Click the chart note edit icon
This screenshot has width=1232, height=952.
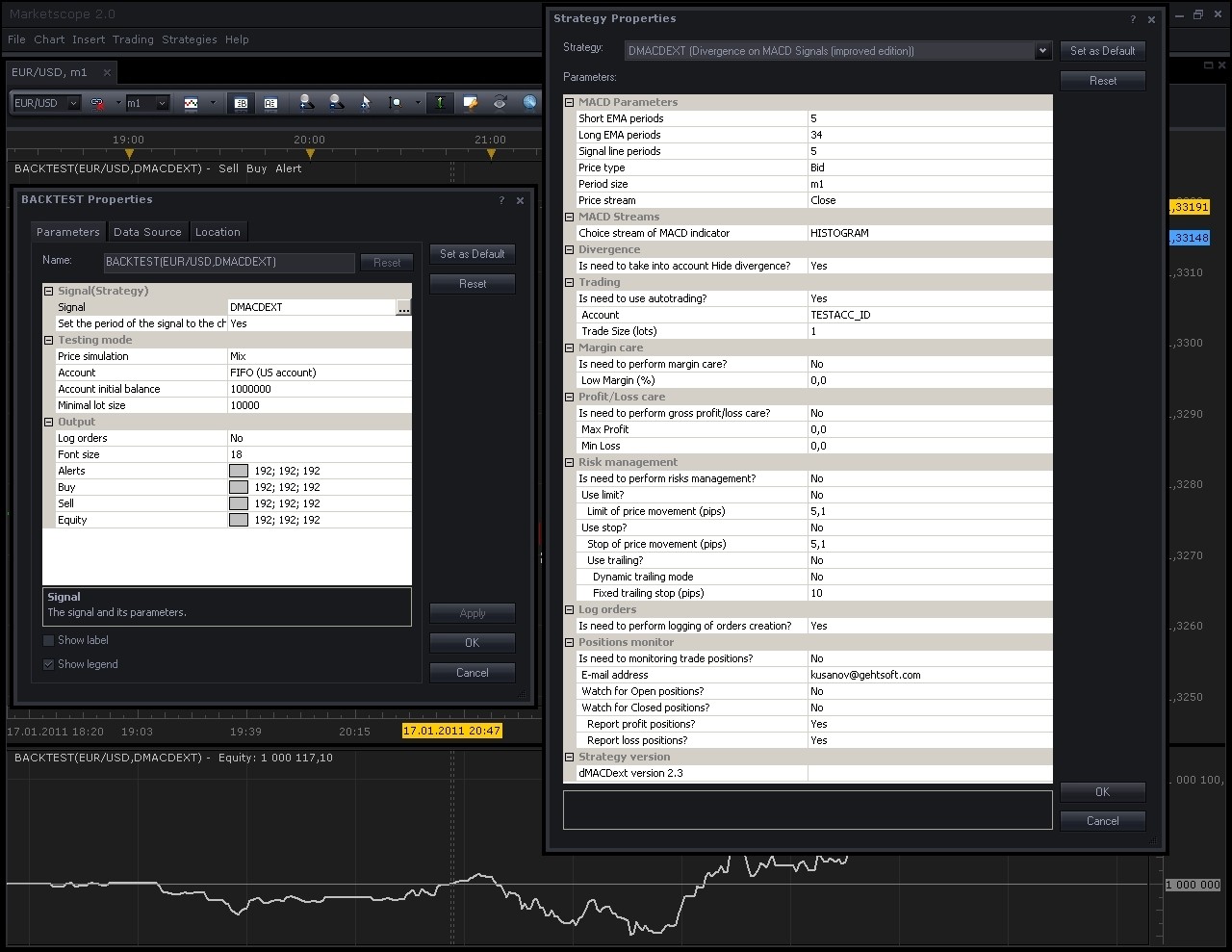(470, 103)
